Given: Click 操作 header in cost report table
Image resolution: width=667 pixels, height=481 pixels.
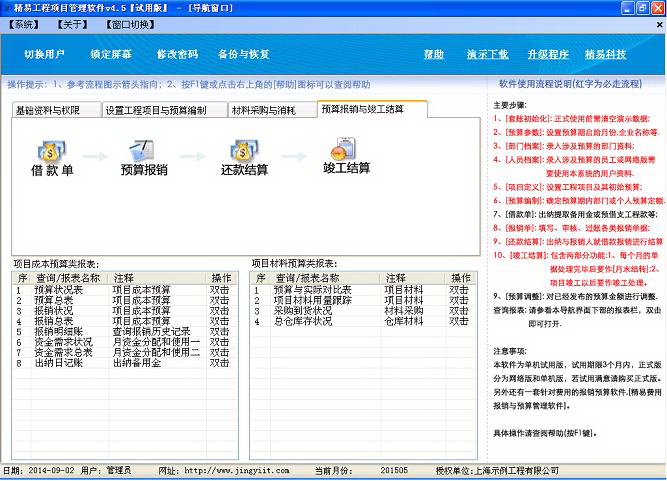Looking at the screenshot, I should click(x=221, y=278).
